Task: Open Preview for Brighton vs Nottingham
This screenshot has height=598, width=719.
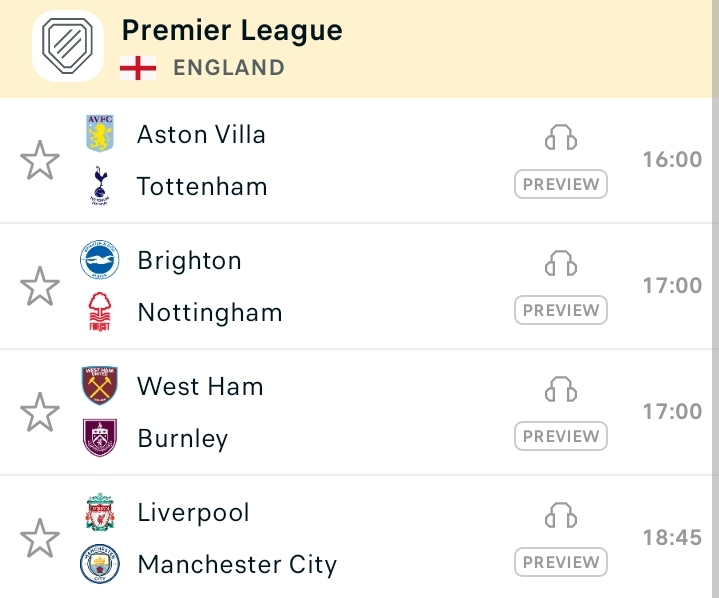Action: pyautogui.click(x=561, y=310)
